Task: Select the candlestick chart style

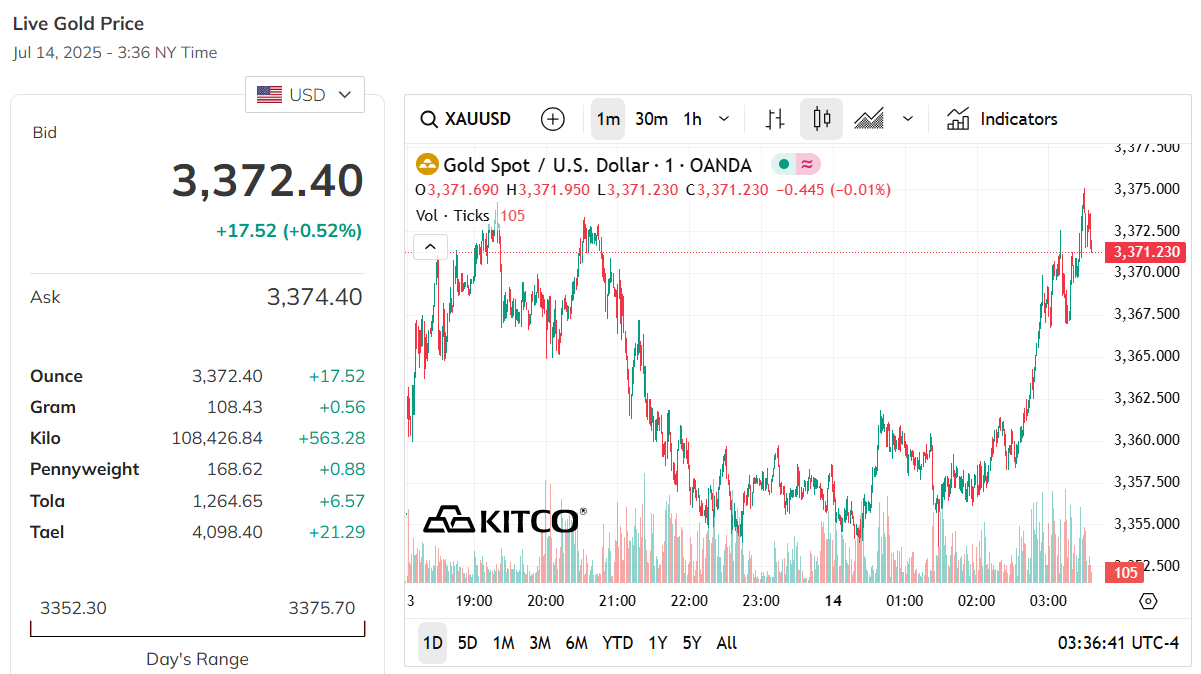Action: pyautogui.click(x=822, y=119)
